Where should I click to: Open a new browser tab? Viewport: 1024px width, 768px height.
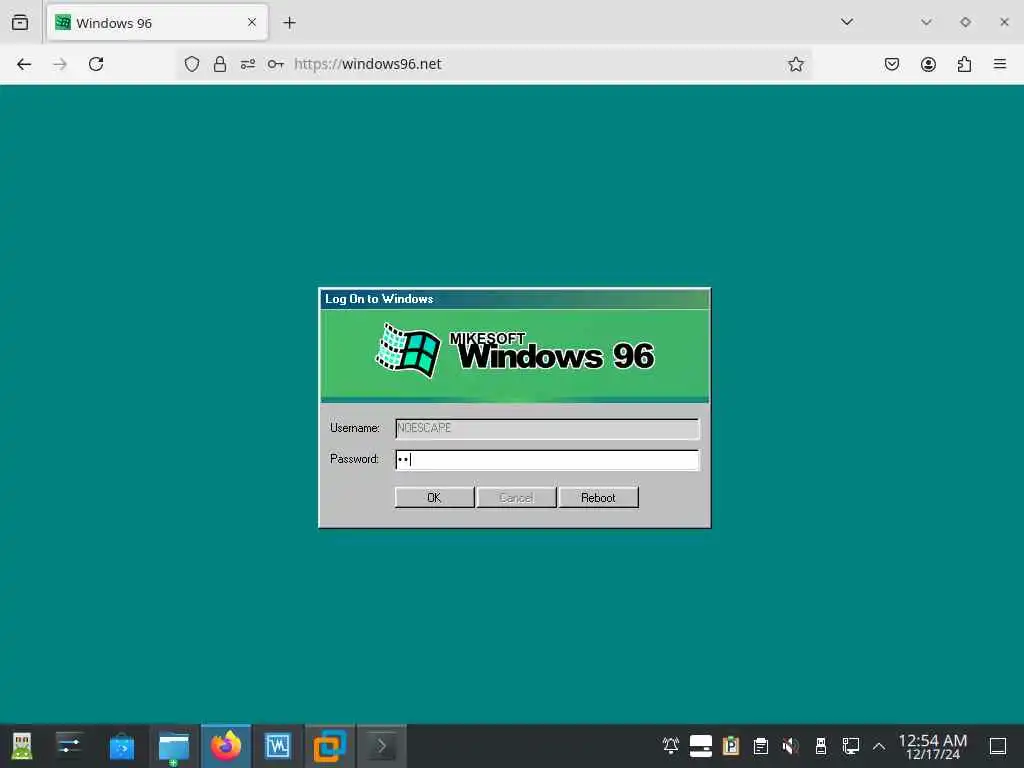[x=289, y=23]
